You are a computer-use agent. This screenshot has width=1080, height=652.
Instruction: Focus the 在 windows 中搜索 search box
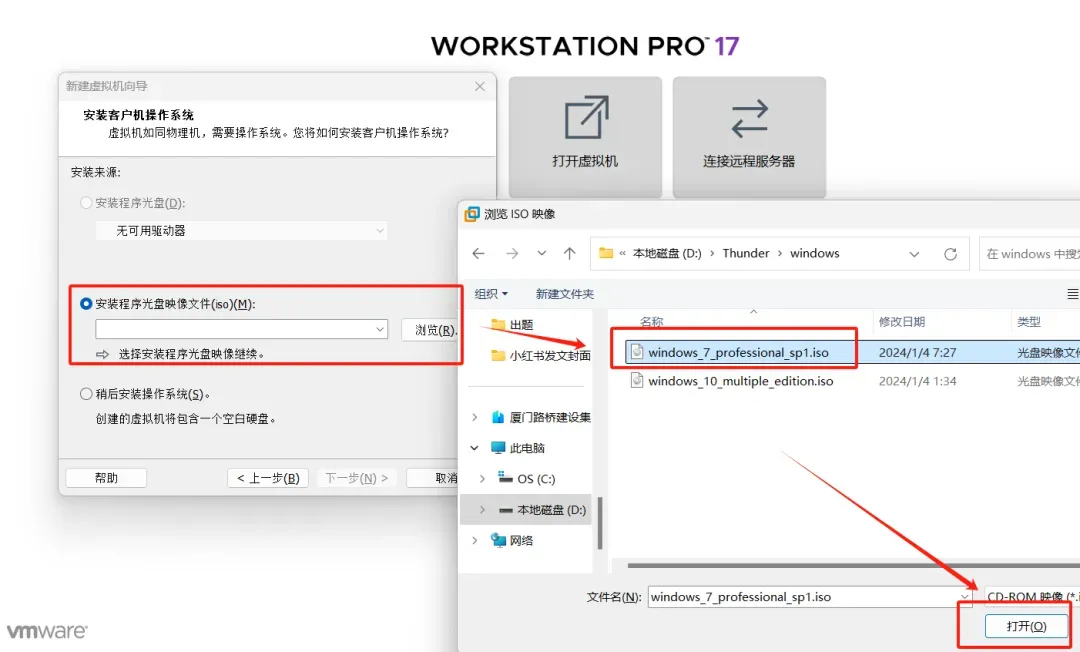pos(1029,254)
